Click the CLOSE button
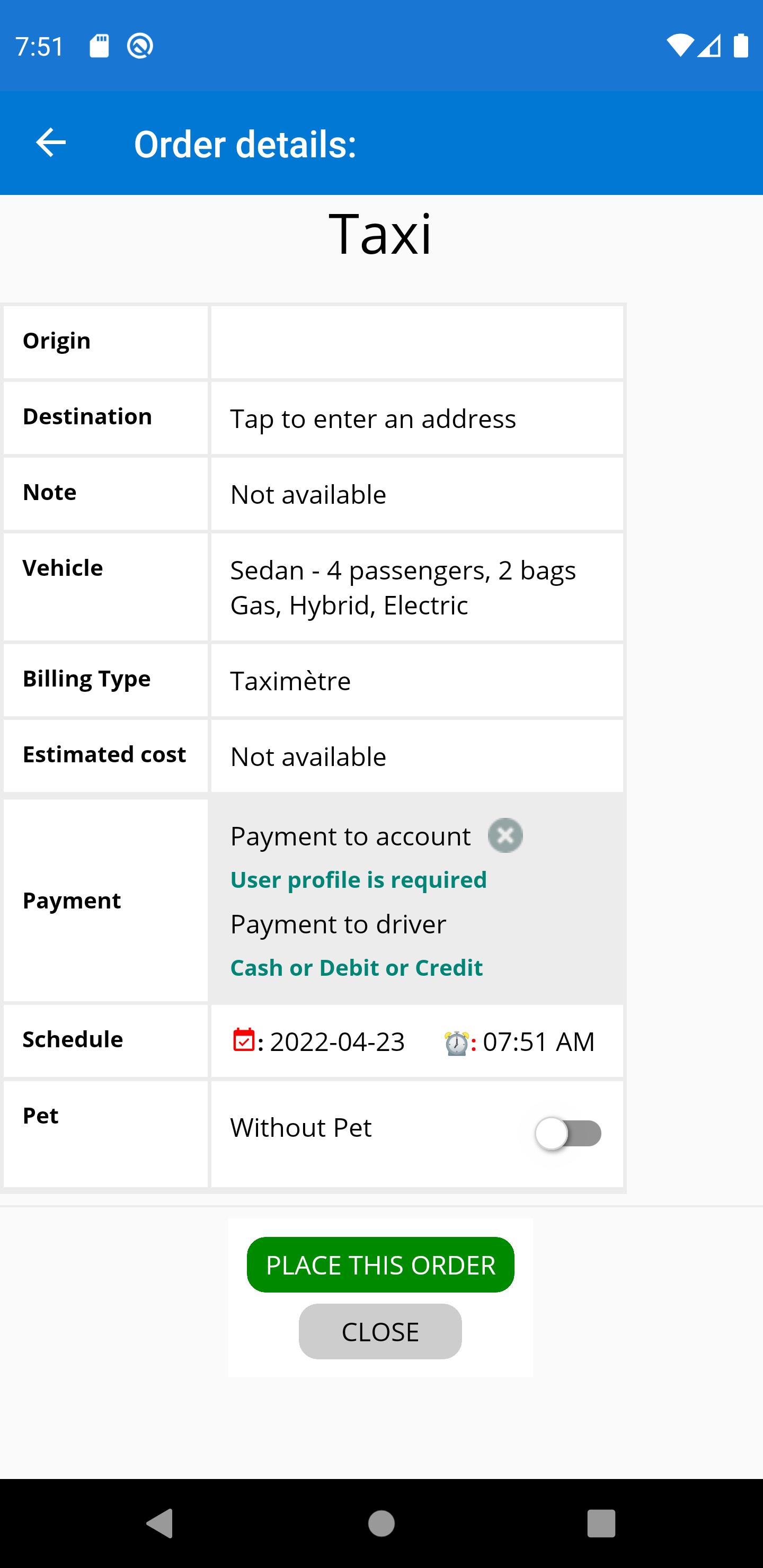Screen dimensions: 763x1568 pos(380,1332)
